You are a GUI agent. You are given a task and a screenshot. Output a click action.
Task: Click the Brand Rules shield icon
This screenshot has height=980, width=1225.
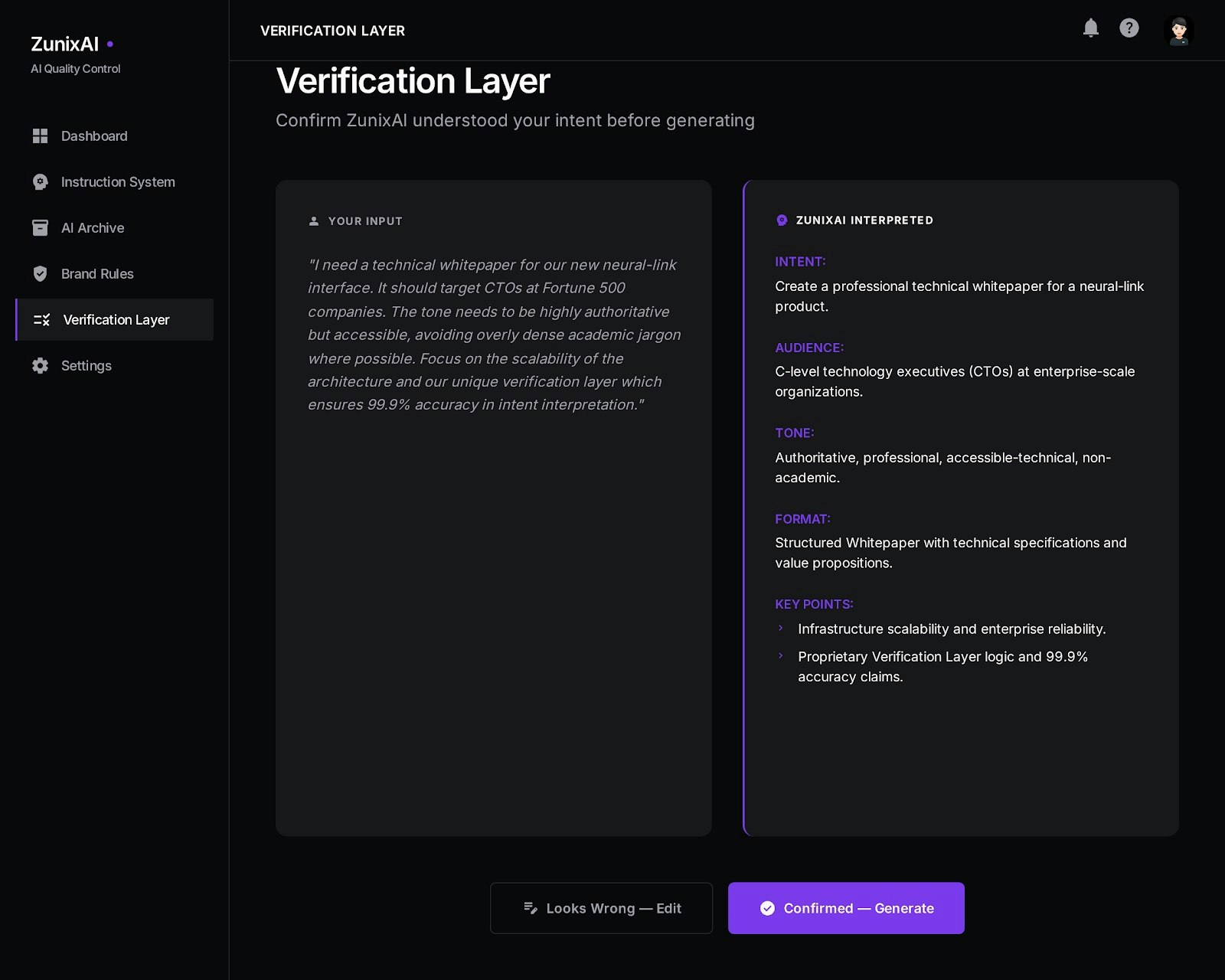coord(40,273)
